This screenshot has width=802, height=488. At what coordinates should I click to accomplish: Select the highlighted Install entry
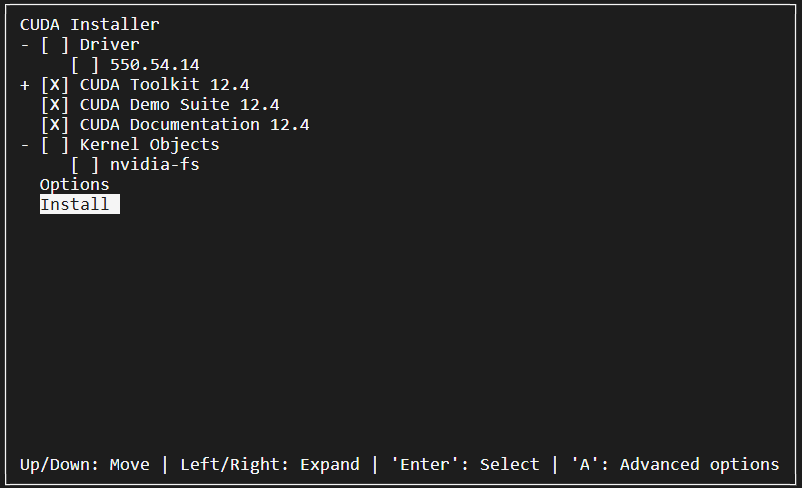[x=80, y=204]
